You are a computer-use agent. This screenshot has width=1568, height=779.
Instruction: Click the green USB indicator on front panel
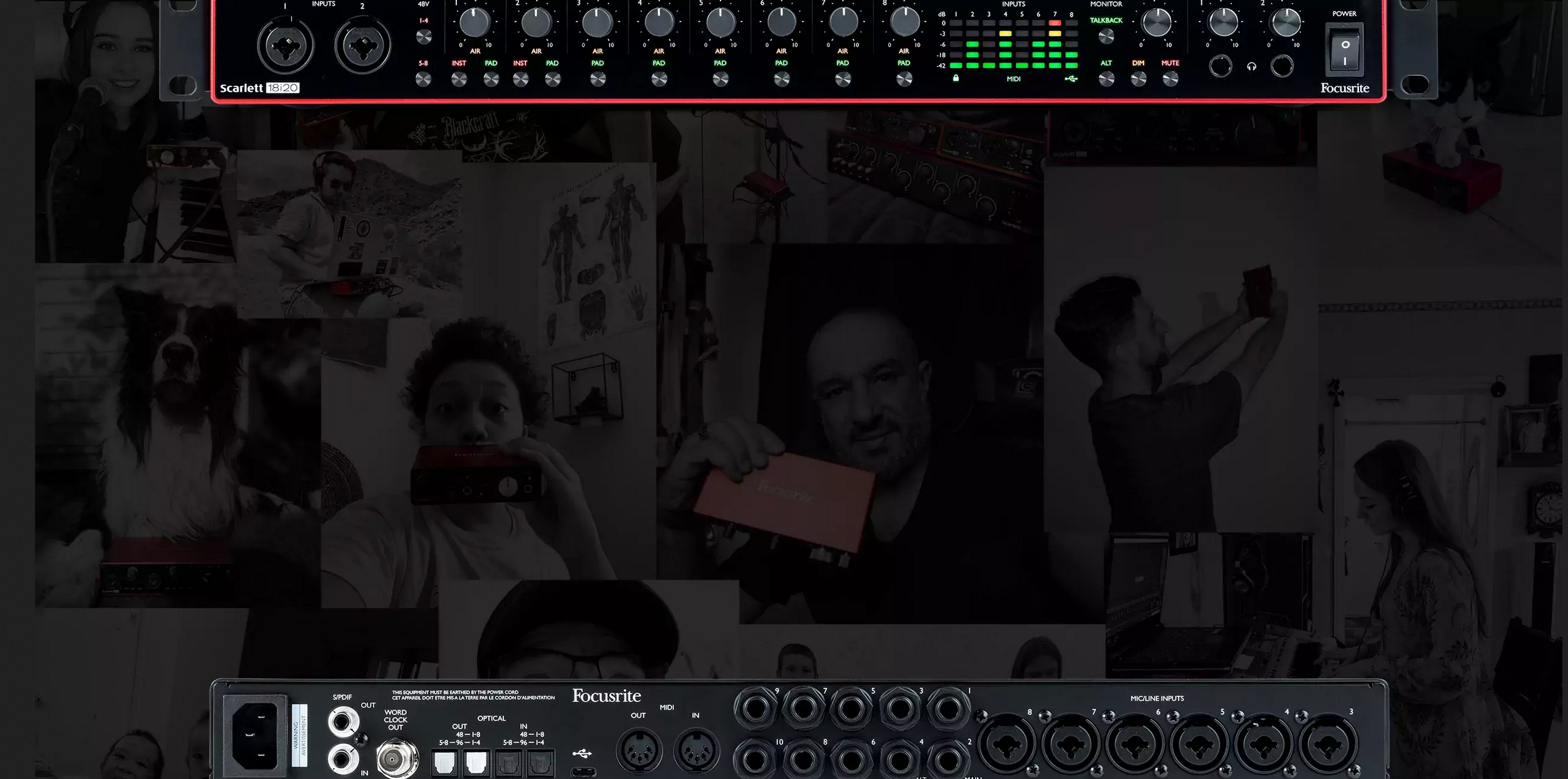[x=1071, y=79]
